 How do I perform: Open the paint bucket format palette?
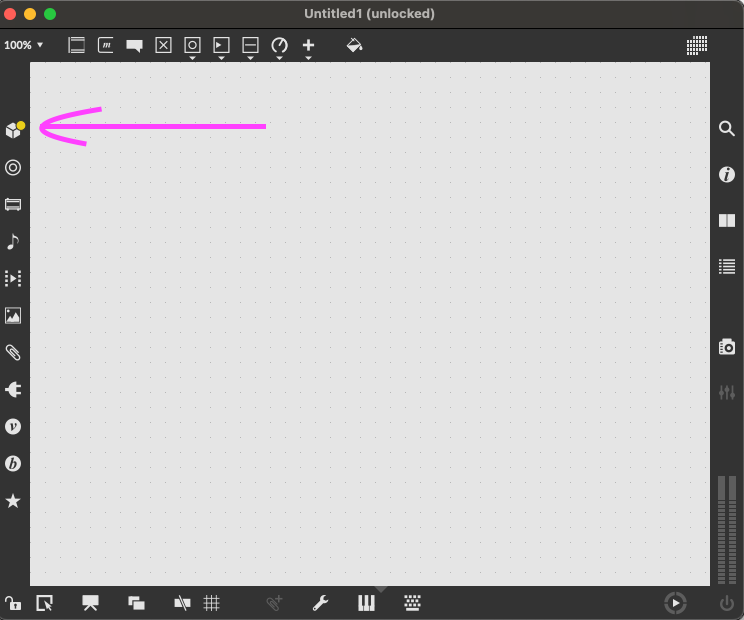pyautogui.click(x=354, y=45)
